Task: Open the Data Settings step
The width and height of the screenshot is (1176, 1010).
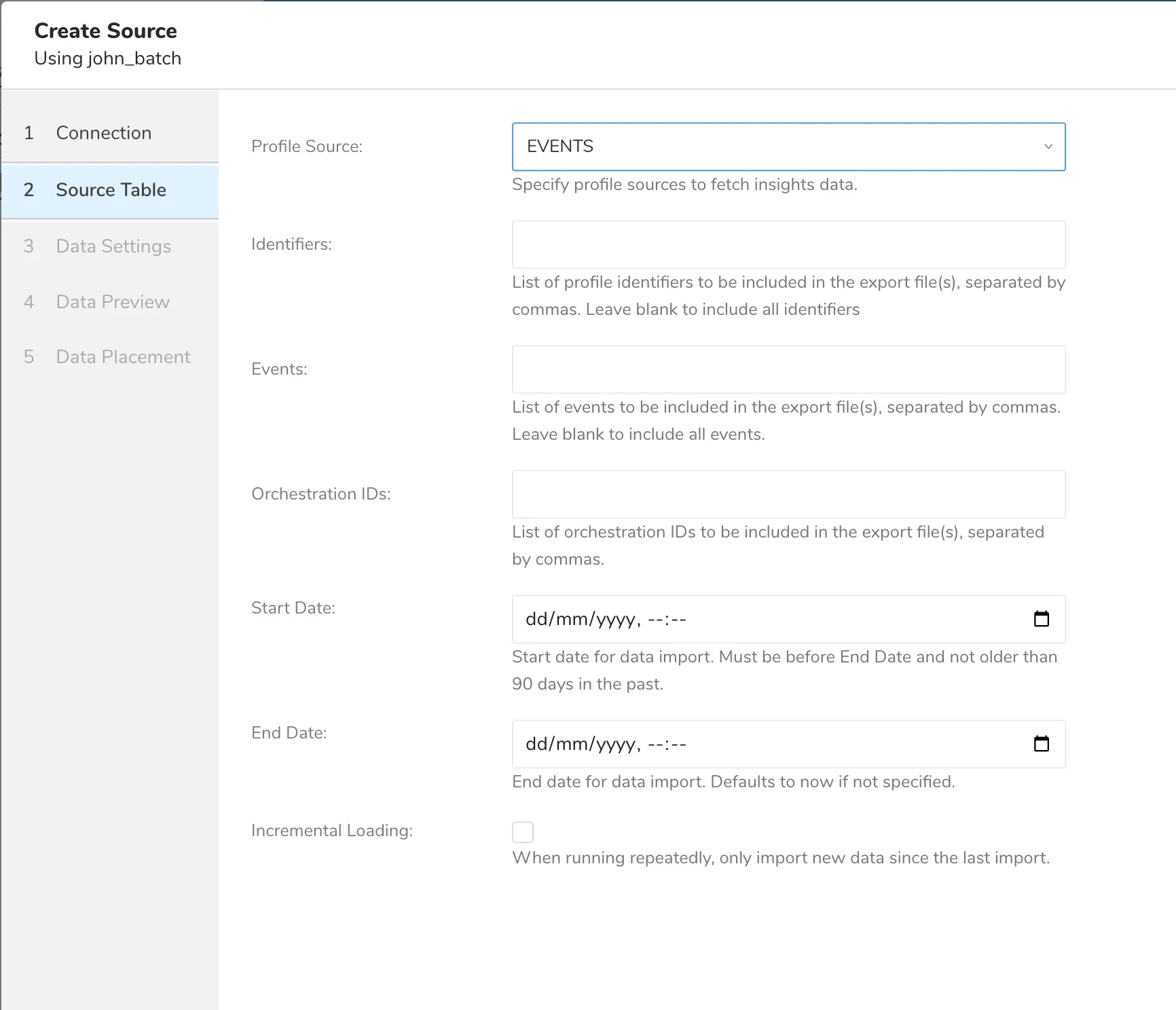Action: click(x=109, y=246)
